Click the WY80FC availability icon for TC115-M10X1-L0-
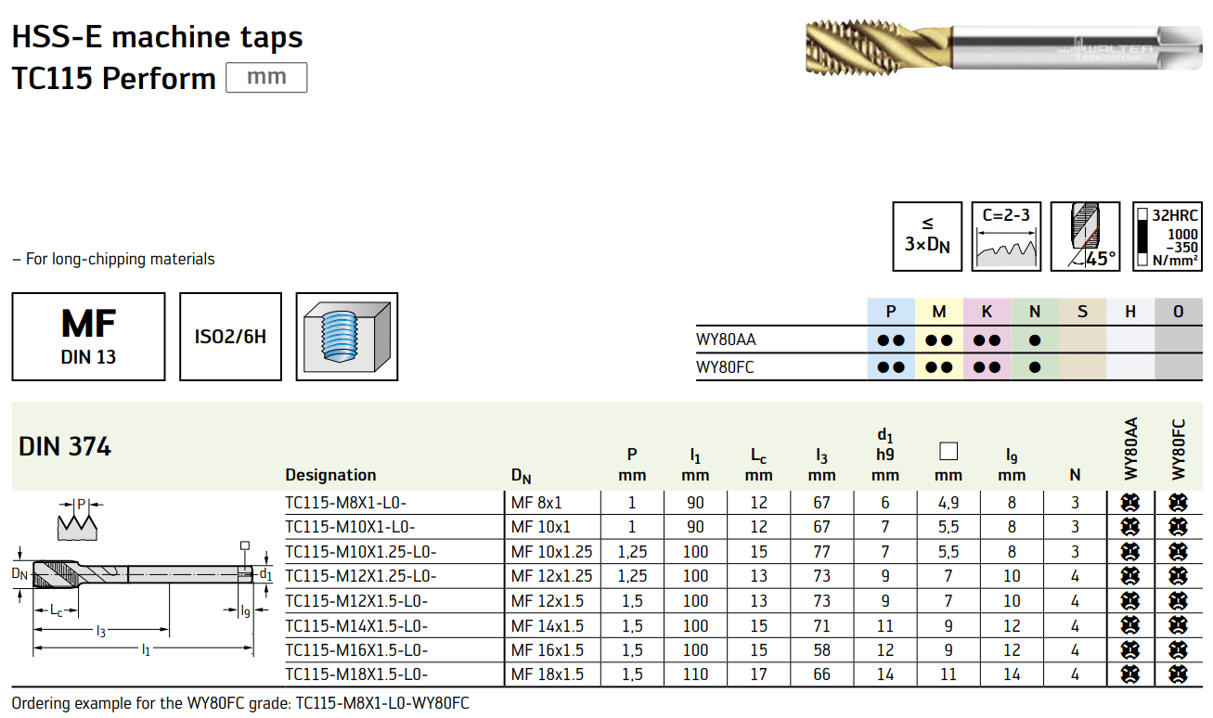This screenshot has width=1213, height=718. coord(1178,527)
